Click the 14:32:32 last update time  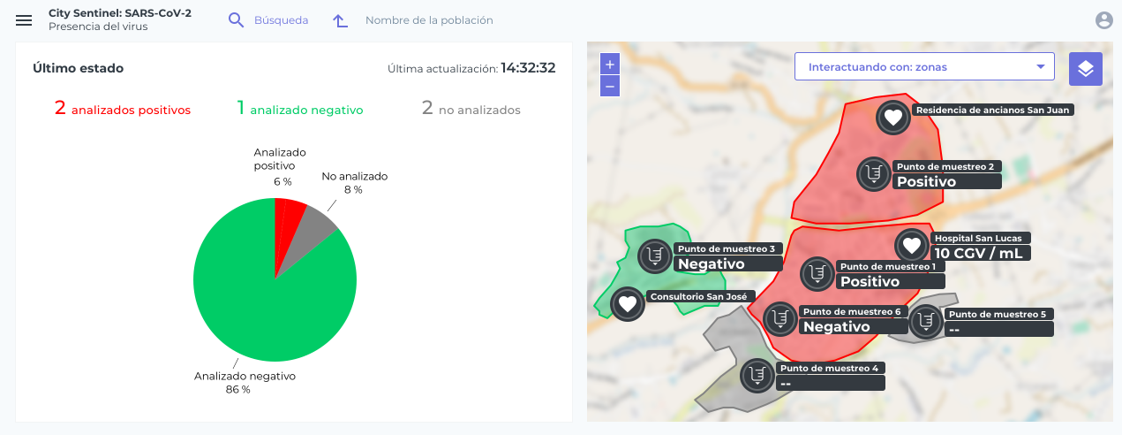[528, 68]
